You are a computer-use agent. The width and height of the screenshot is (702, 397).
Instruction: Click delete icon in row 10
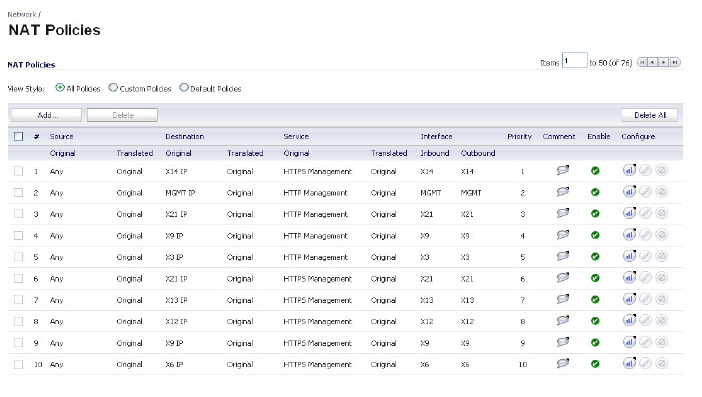pos(661,363)
